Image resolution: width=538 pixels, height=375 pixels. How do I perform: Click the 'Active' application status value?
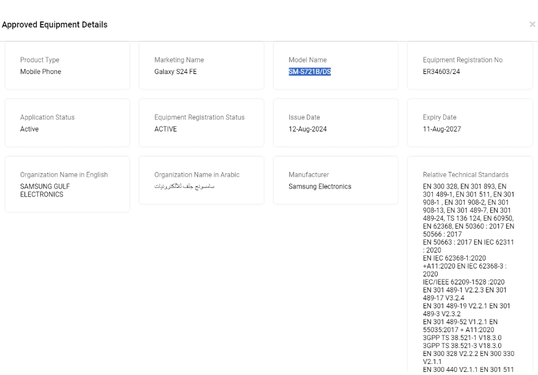pyautogui.click(x=29, y=129)
